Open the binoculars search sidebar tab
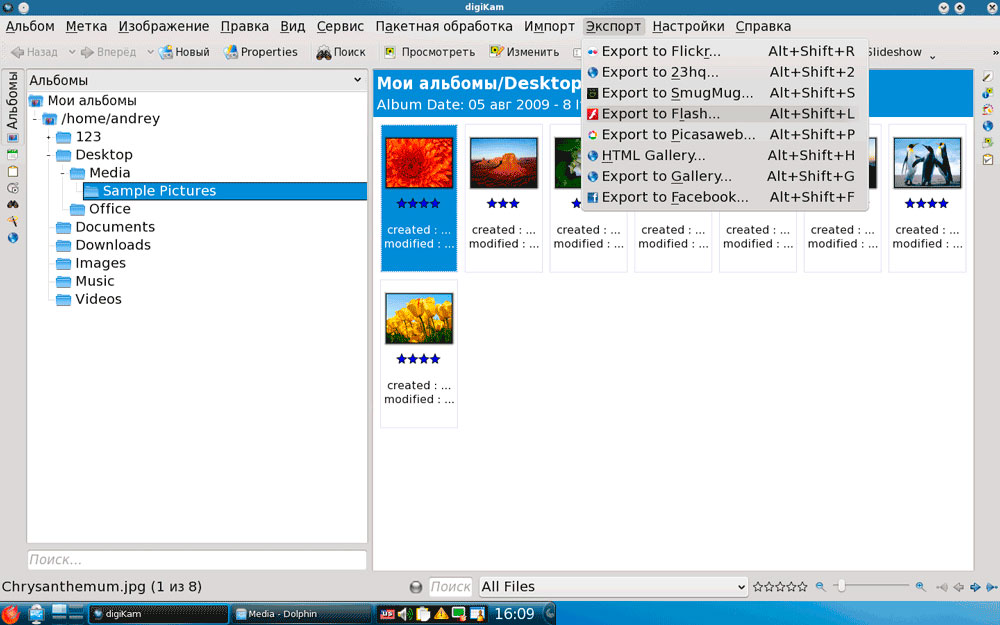 [x=13, y=204]
